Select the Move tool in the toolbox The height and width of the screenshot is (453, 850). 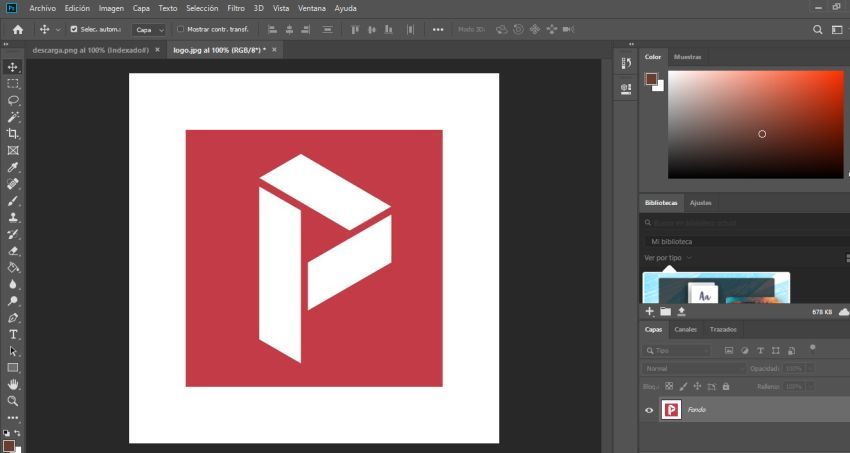click(13, 67)
